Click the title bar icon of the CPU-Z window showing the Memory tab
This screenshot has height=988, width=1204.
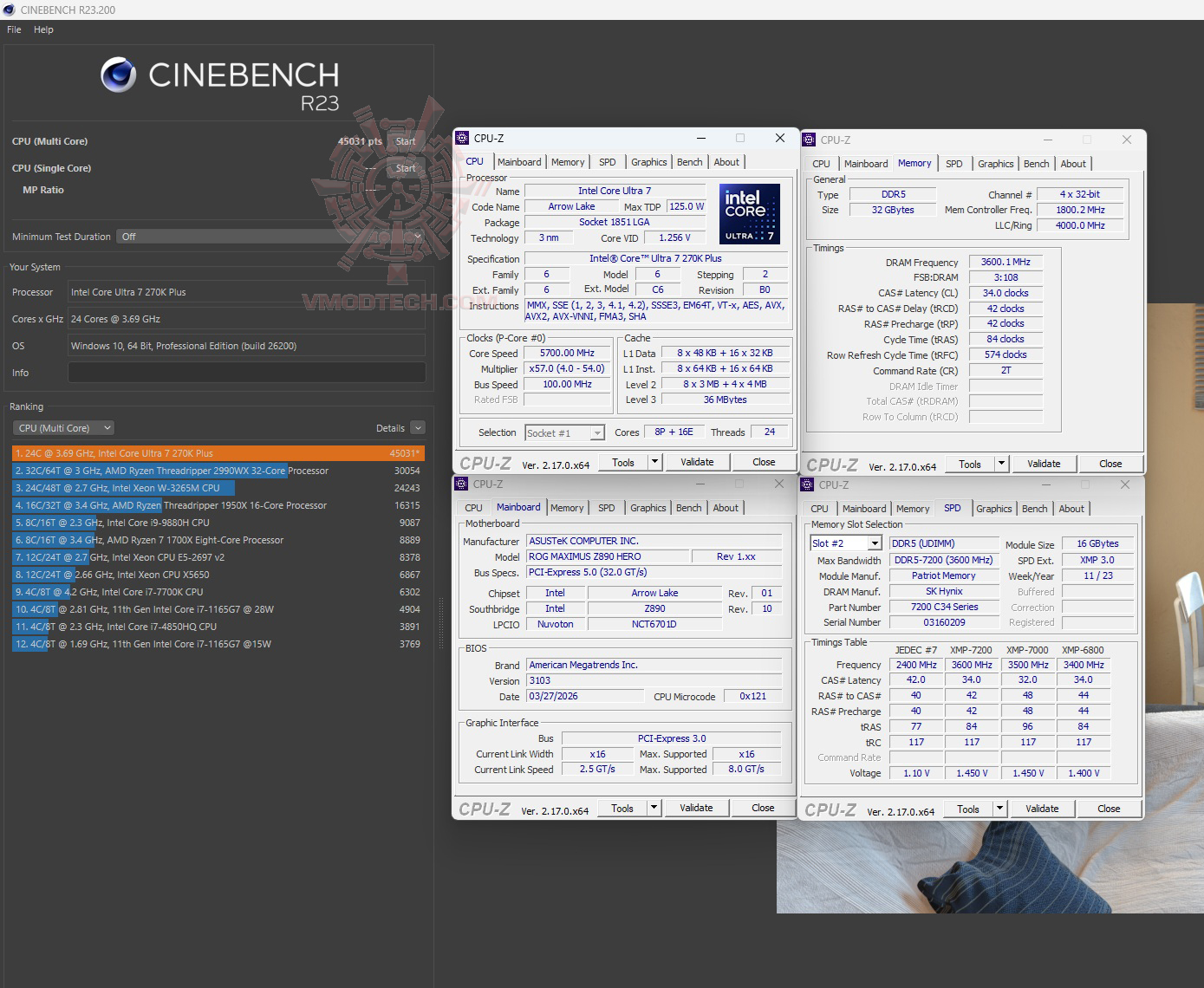point(809,140)
